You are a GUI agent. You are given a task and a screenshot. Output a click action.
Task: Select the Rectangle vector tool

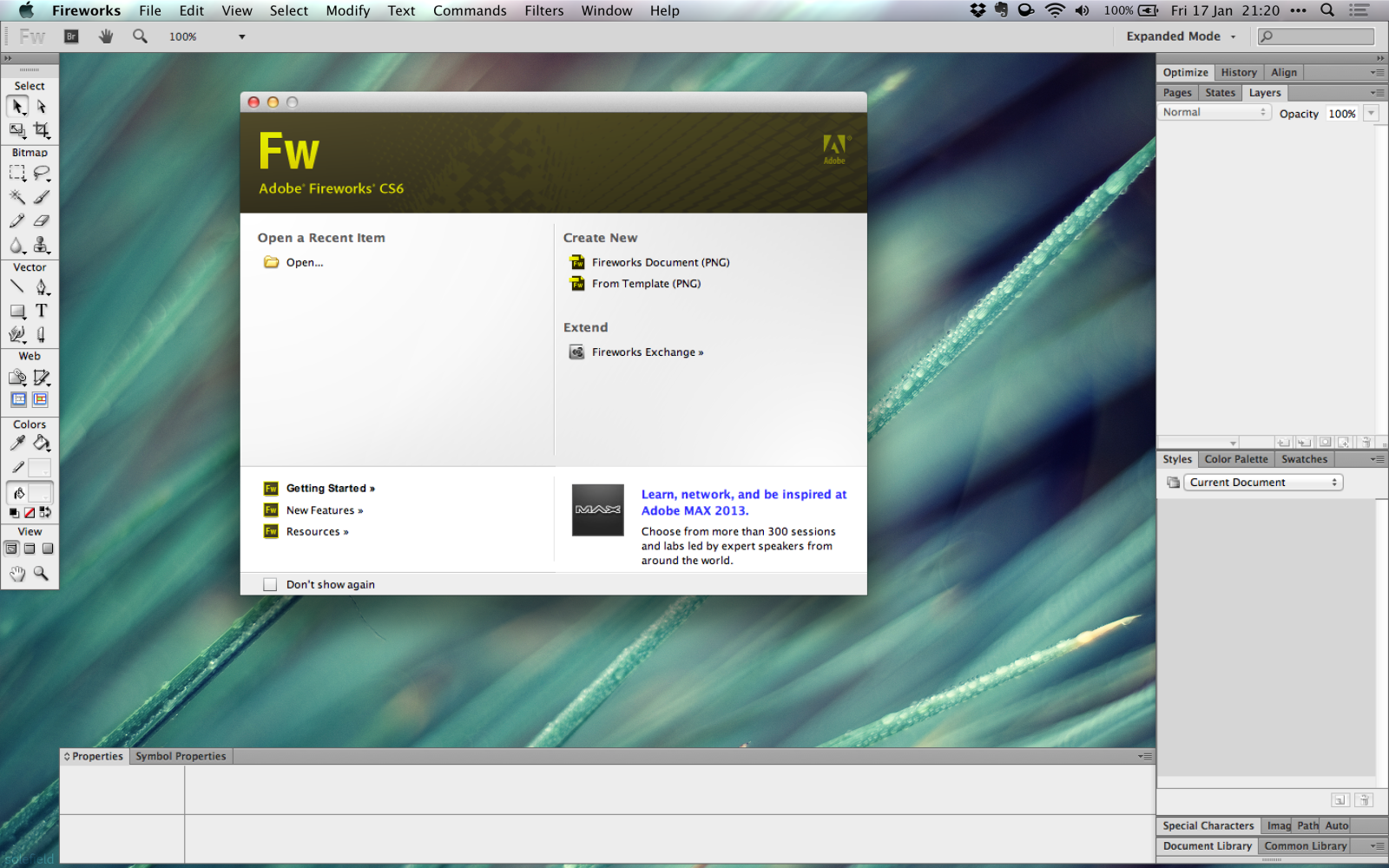tap(17, 311)
